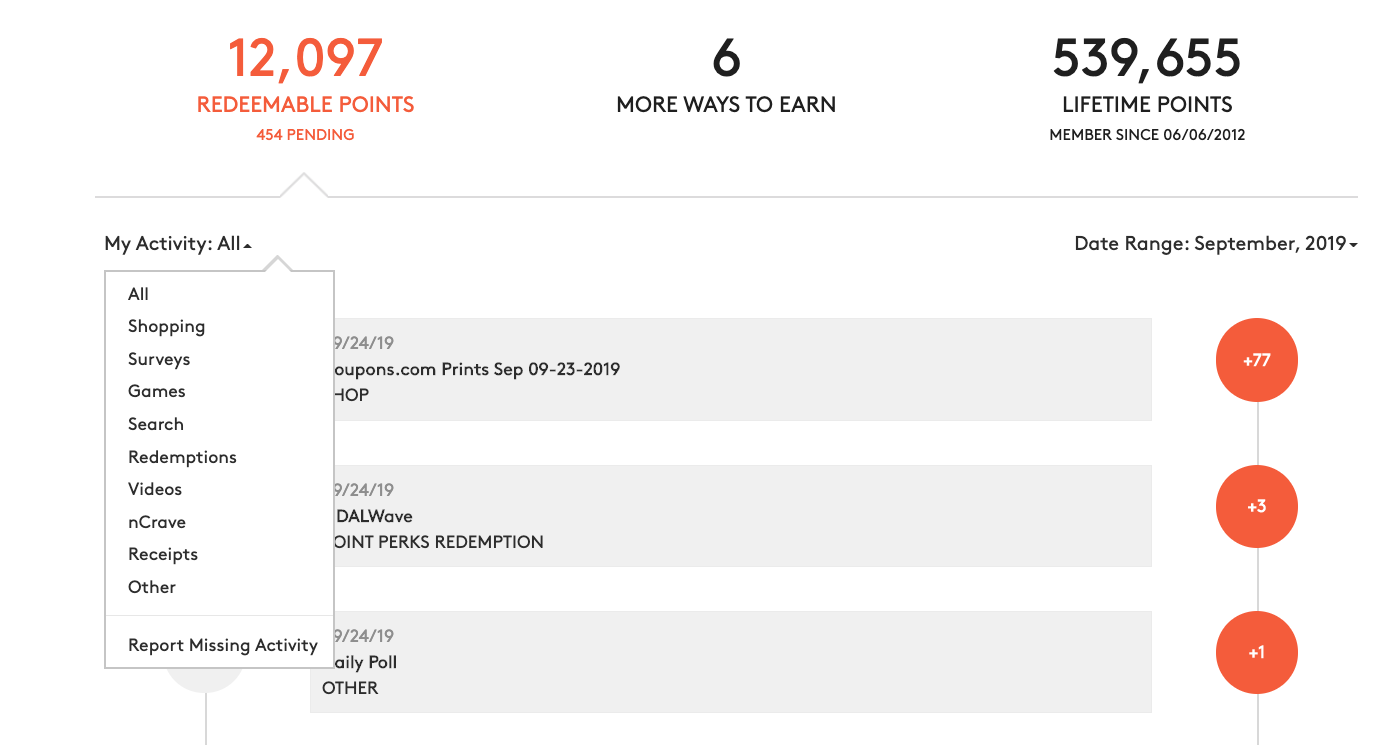The height and width of the screenshot is (745, 1384).
Task: Open the Date Range September, 2019 dropdown
Action: (x=1215, y=243)
